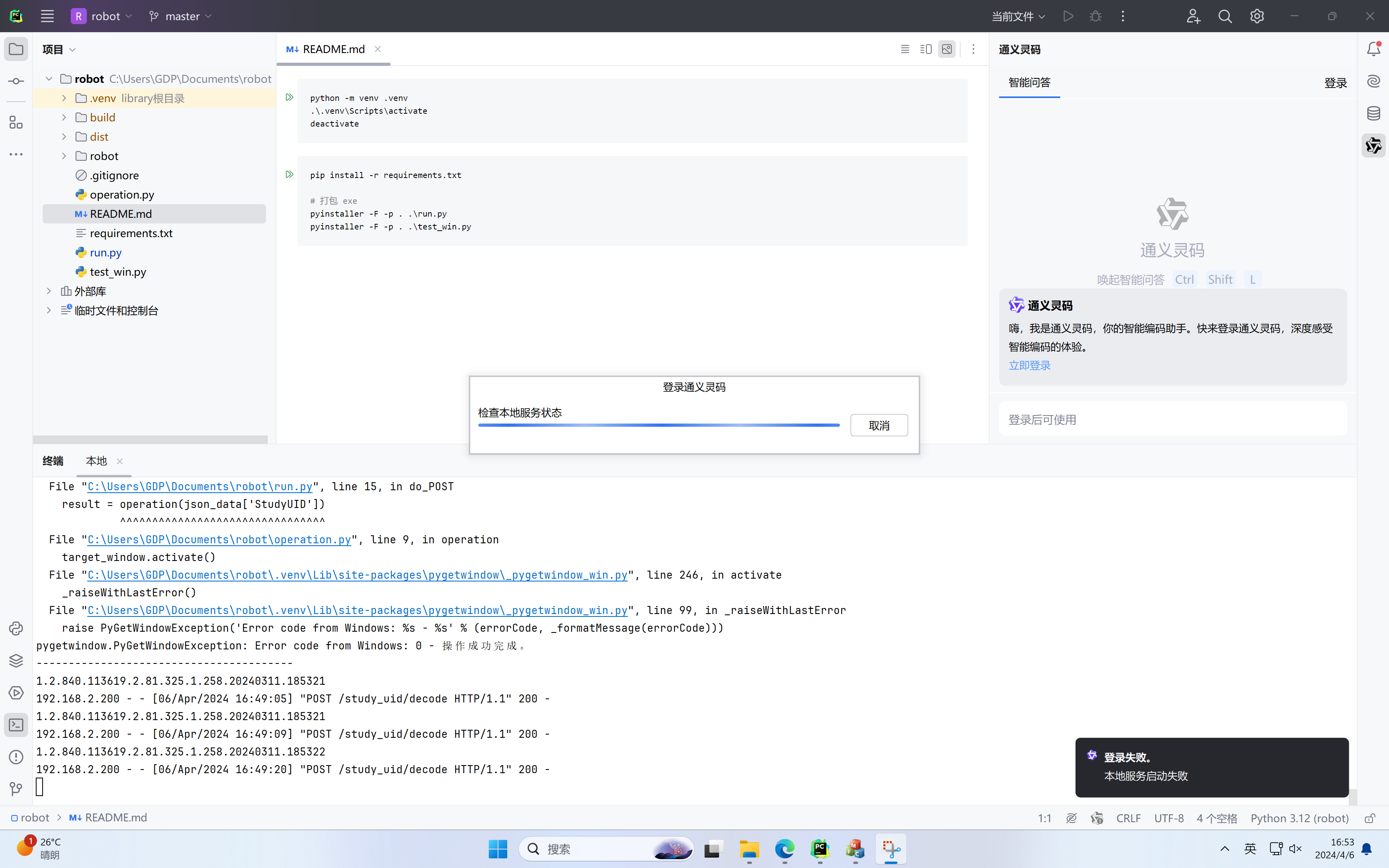Image resolution: width=1389 pixels, height=868 pixels.
Task: Open IDE settings gear
Action: (x=1257, y=16)
